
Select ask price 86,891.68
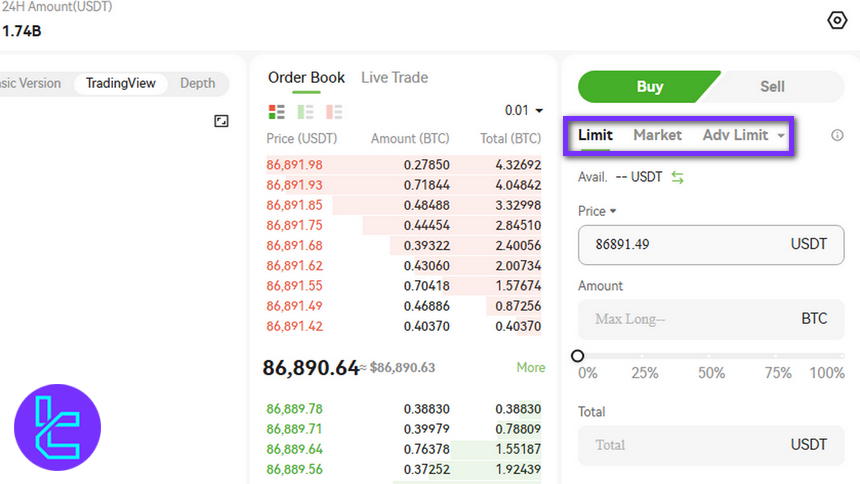pyautogui.click(x=295, y=245)
